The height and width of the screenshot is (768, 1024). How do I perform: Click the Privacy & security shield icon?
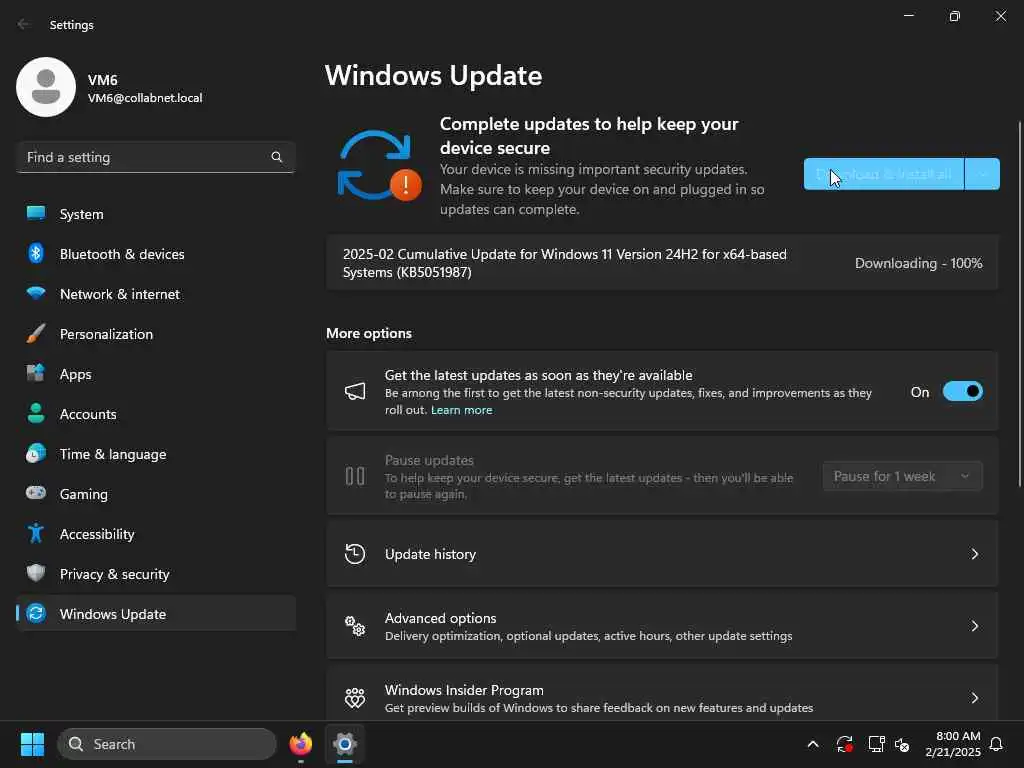point(36,573)
